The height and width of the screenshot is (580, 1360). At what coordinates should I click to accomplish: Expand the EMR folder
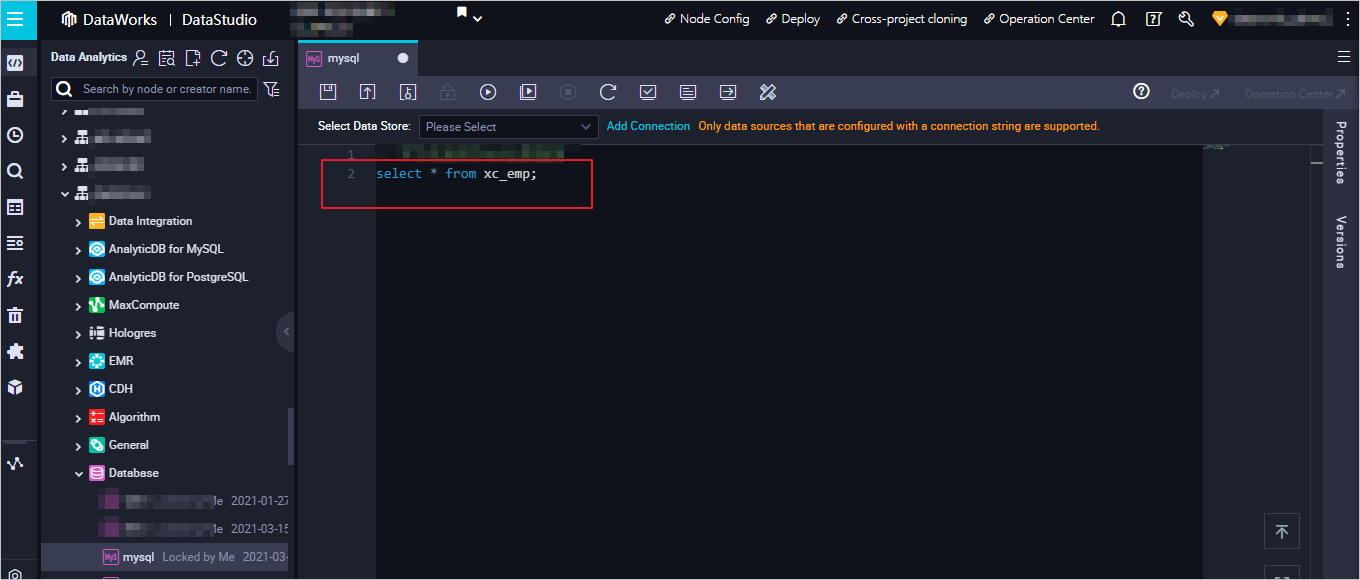point(78,362)
